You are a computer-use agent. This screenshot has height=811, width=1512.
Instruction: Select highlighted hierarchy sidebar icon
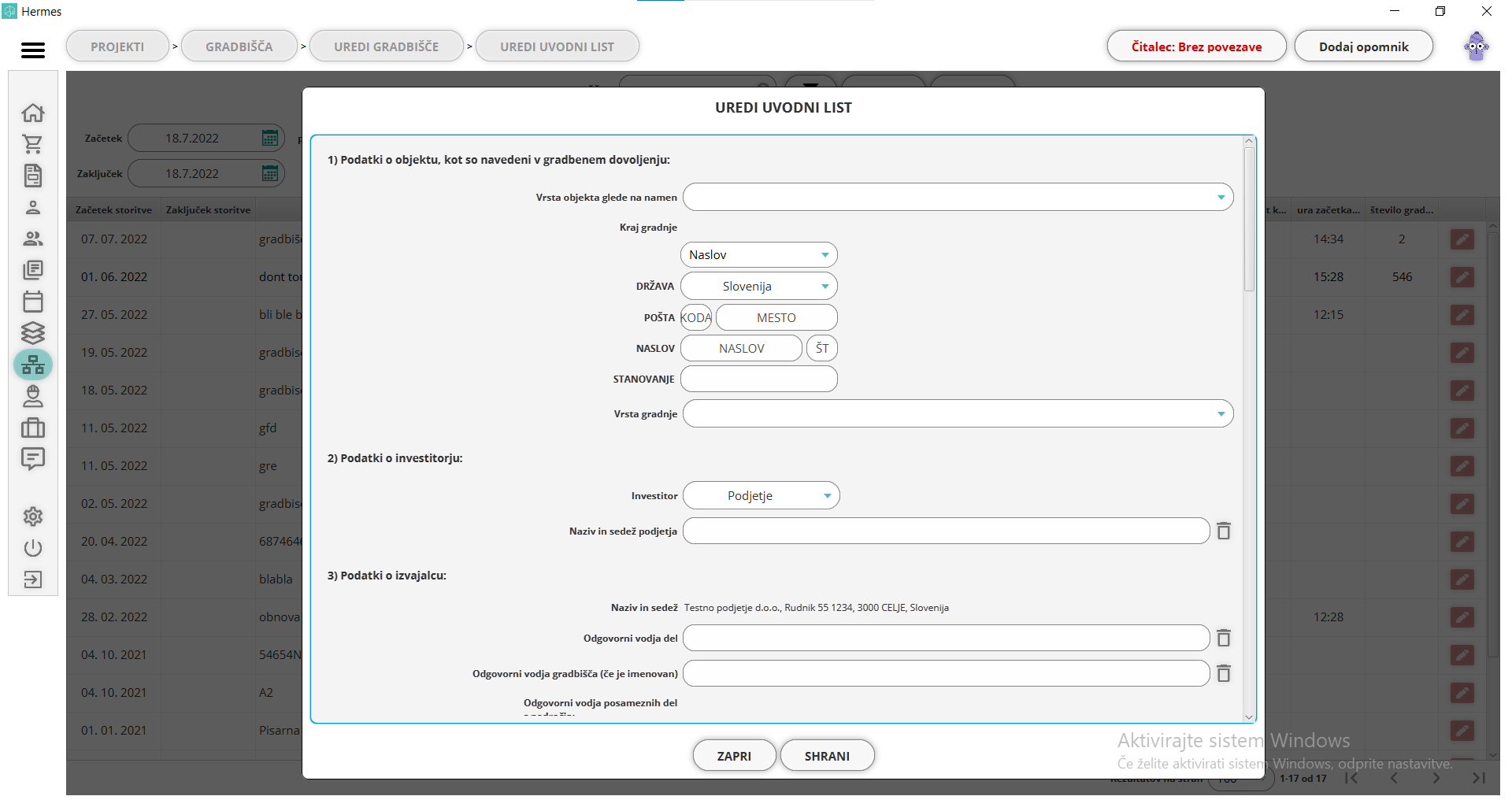(x=33, y=365)
